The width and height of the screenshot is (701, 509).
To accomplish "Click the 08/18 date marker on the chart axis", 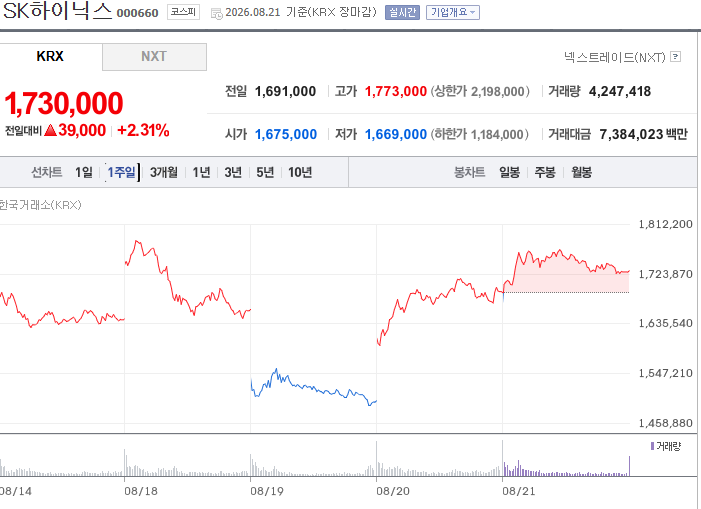I will click(x=141, y=491).
